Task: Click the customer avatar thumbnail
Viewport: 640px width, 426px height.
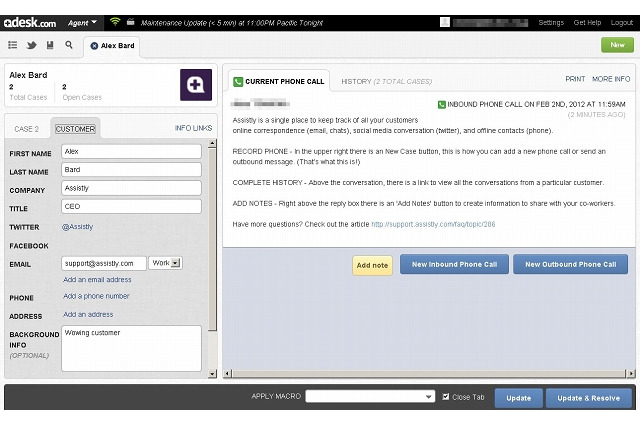Action: coord(196,84)
